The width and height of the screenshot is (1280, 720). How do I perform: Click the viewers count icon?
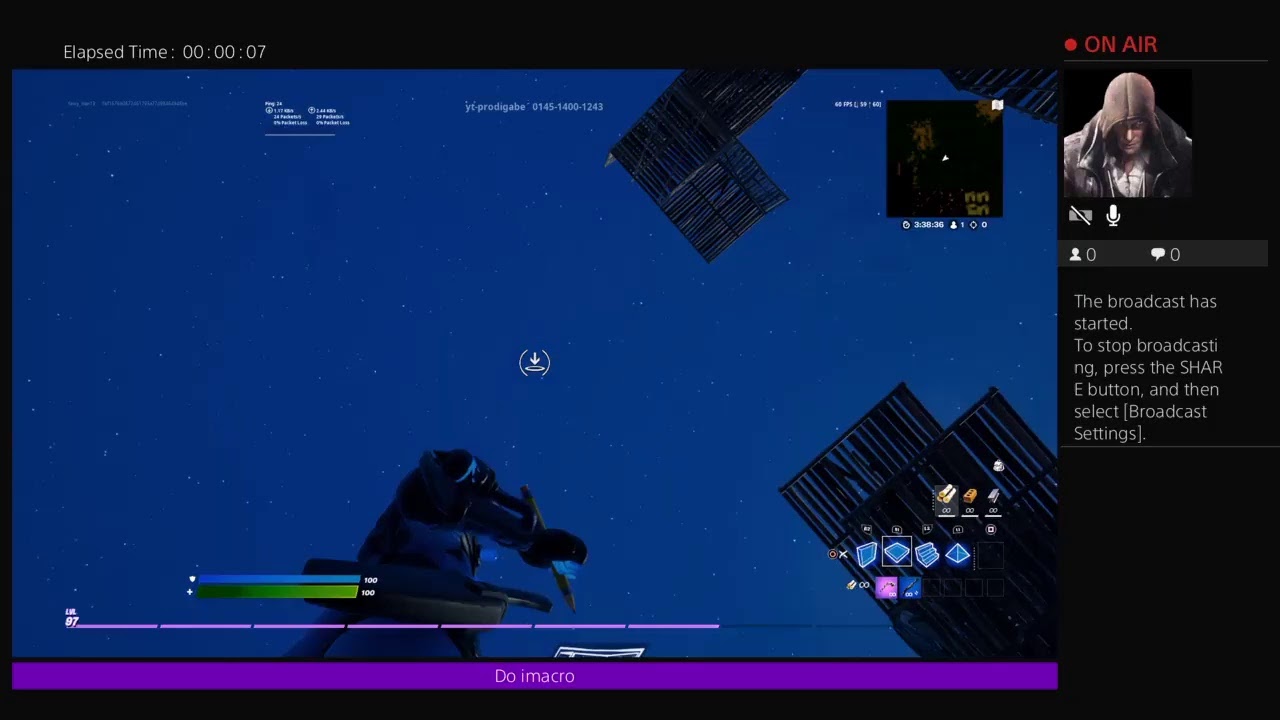click(1076, 255)
